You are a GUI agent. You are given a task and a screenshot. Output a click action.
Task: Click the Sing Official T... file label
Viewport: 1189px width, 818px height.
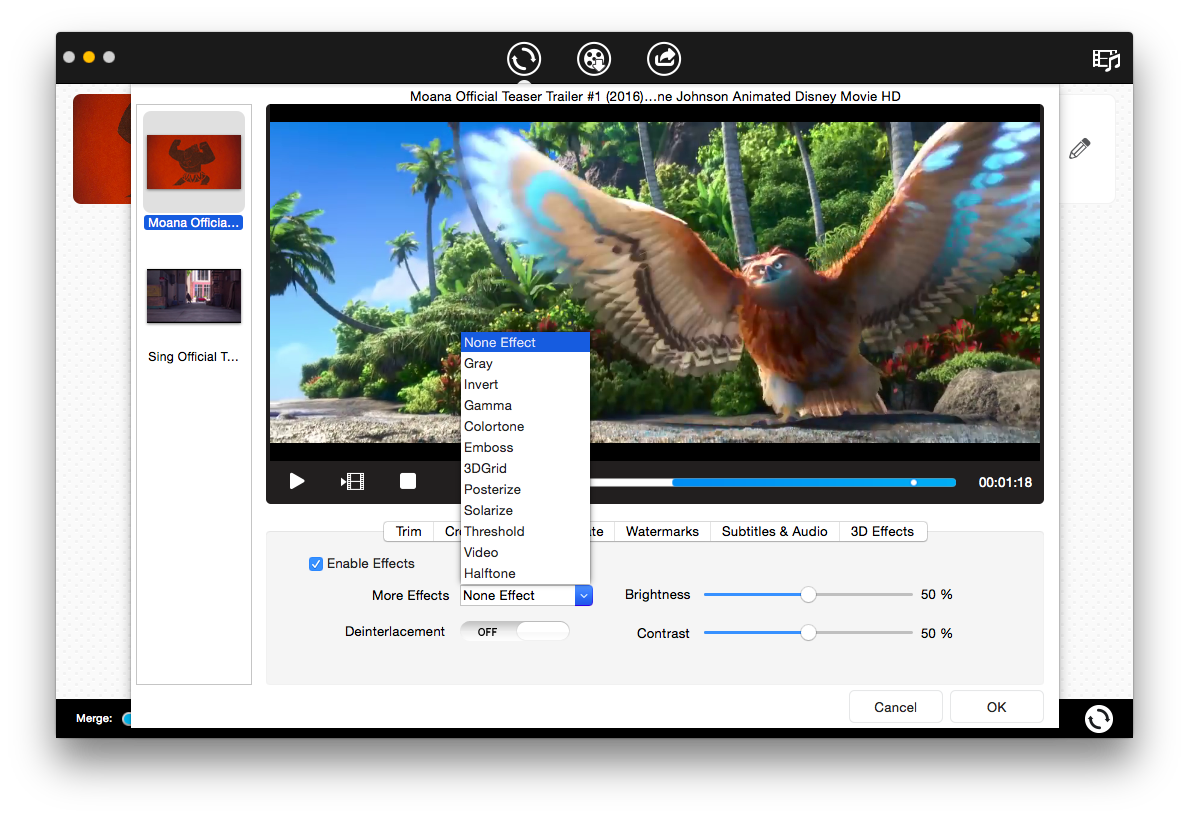click(193, 357)
